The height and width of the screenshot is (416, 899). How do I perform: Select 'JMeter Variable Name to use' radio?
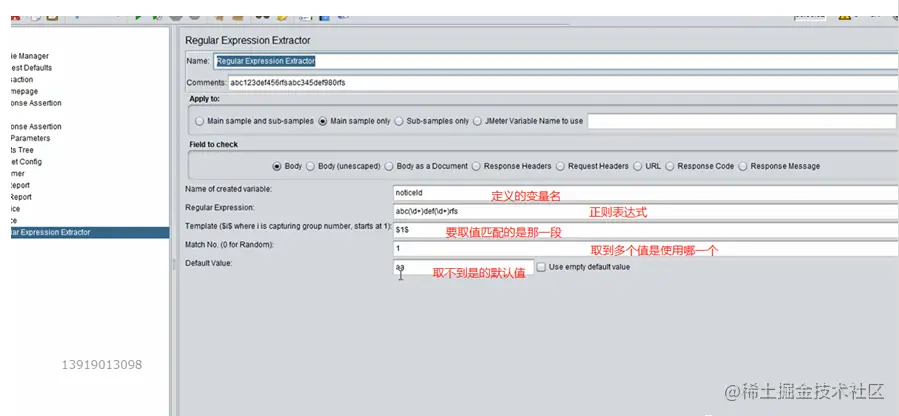coord(478,121)
